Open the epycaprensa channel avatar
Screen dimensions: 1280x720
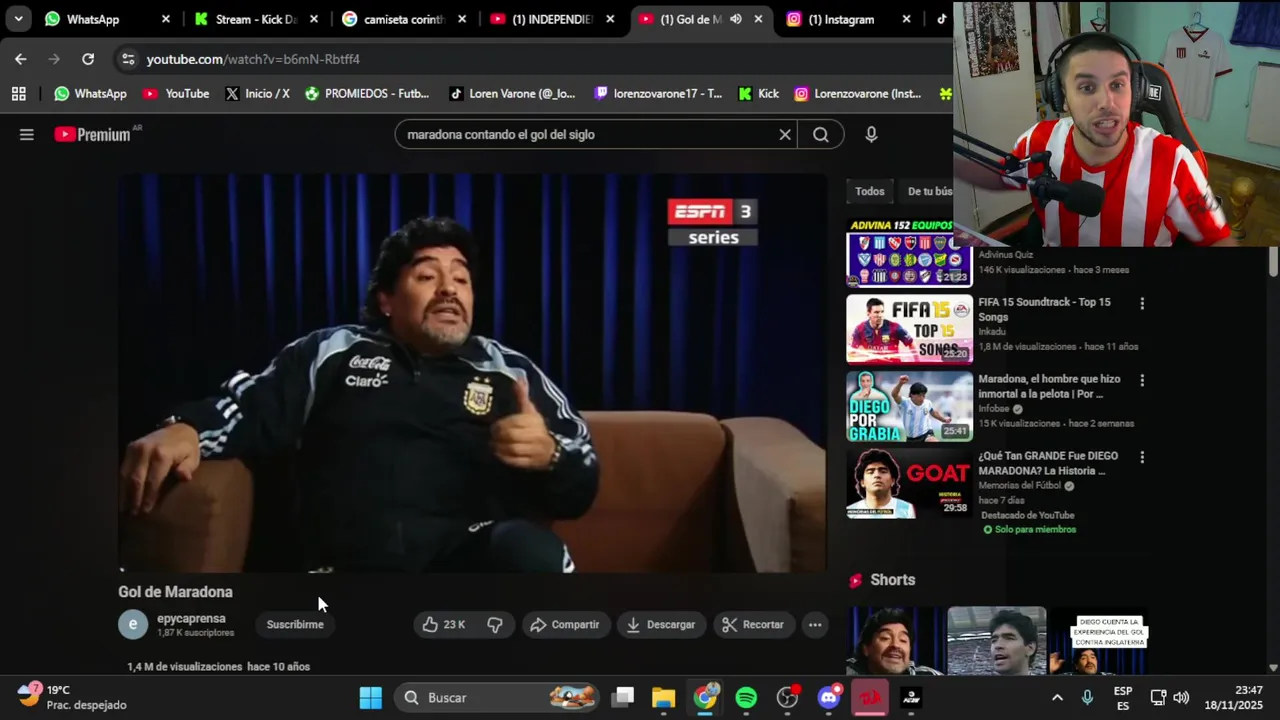(x=133, y=624)
